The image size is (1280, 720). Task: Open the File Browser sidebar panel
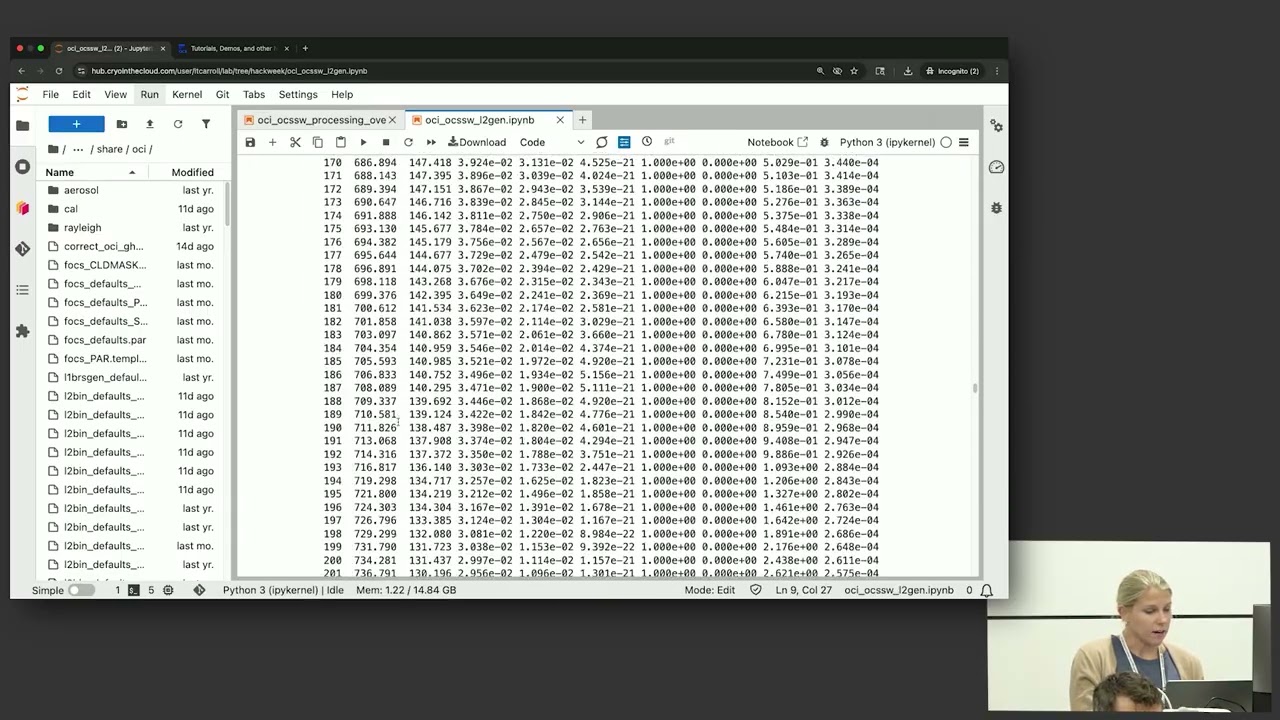(22, 125)
